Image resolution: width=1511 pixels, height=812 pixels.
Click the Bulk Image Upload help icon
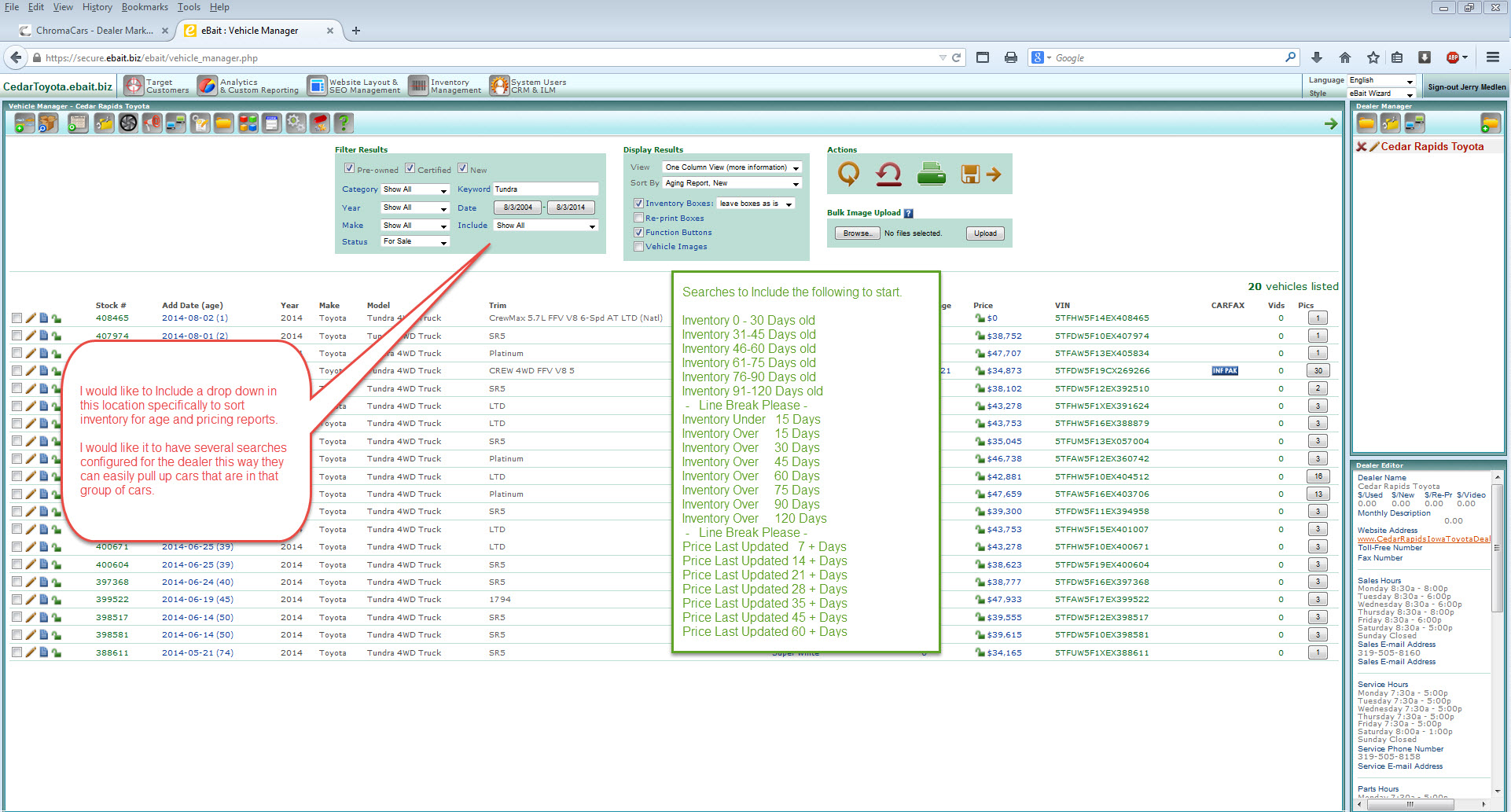coord(909,213)
